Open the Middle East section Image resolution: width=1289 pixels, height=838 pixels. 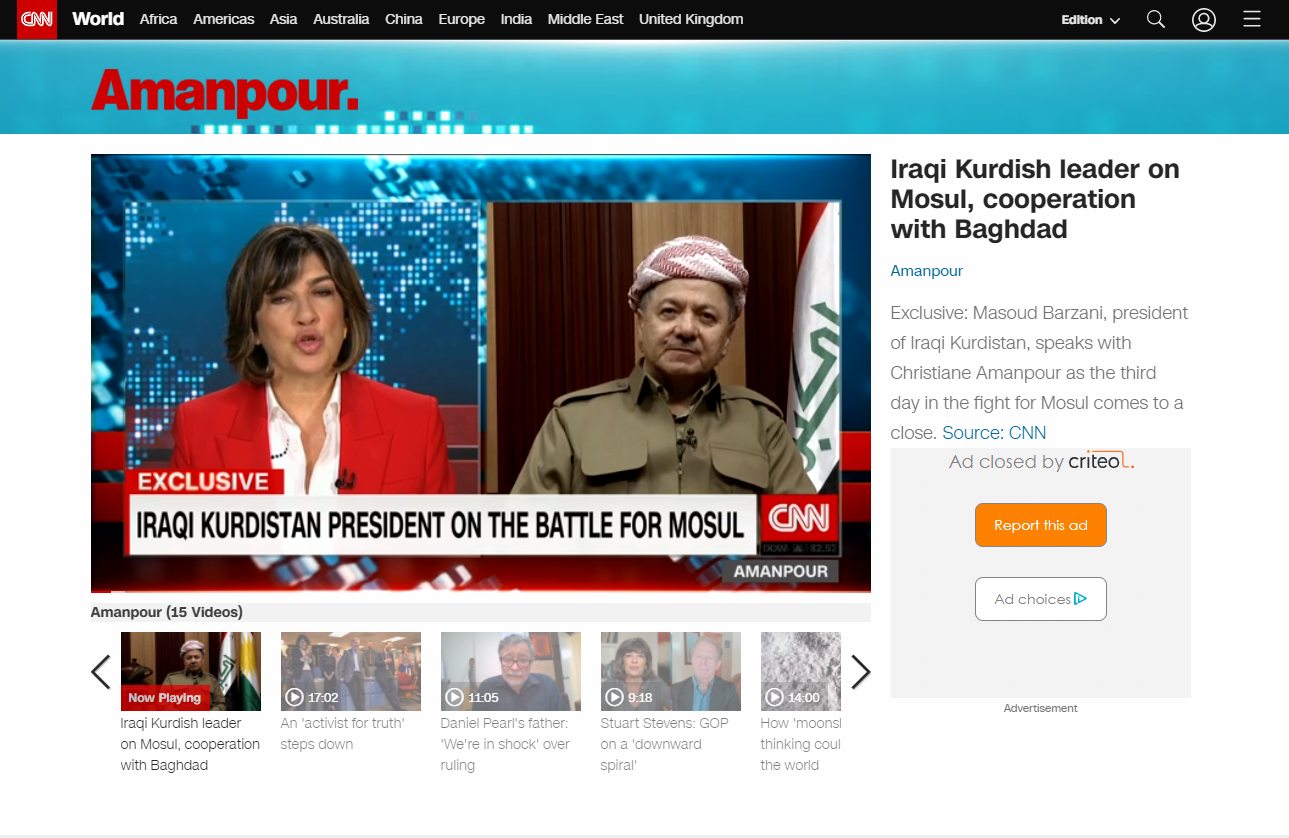pos(585,19)
